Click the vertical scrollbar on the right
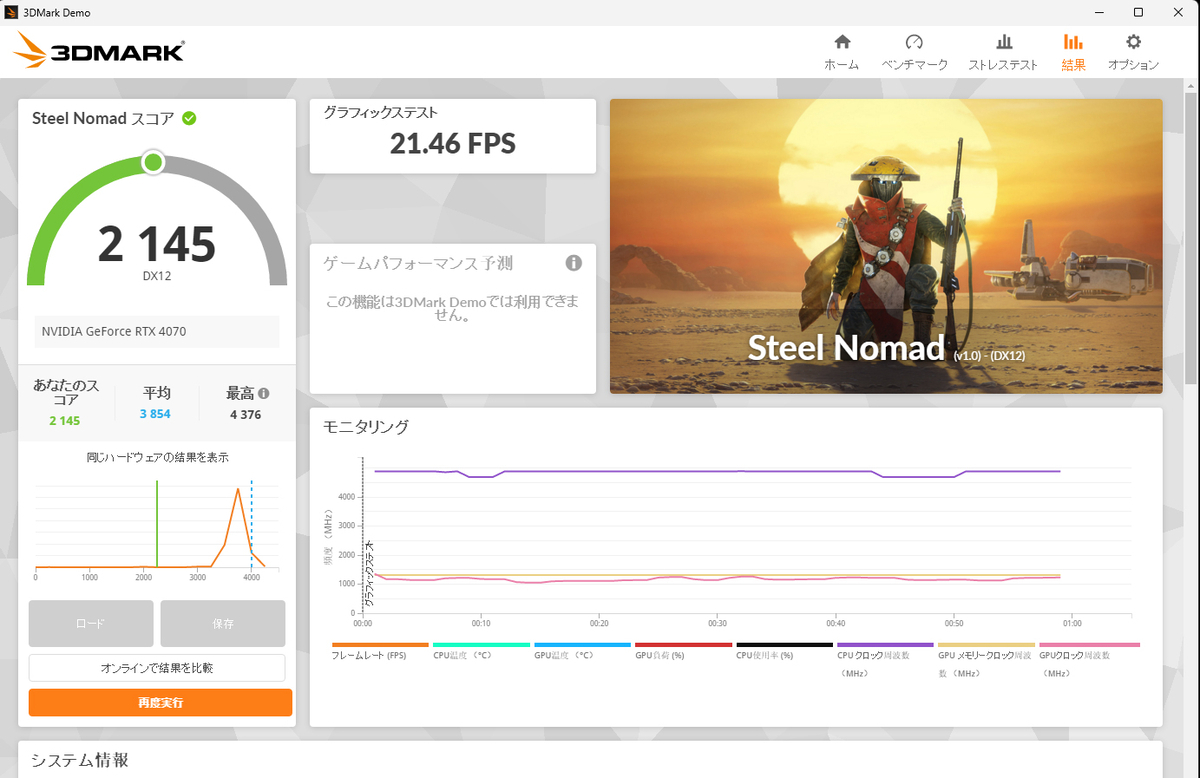 coord(1191,236)
